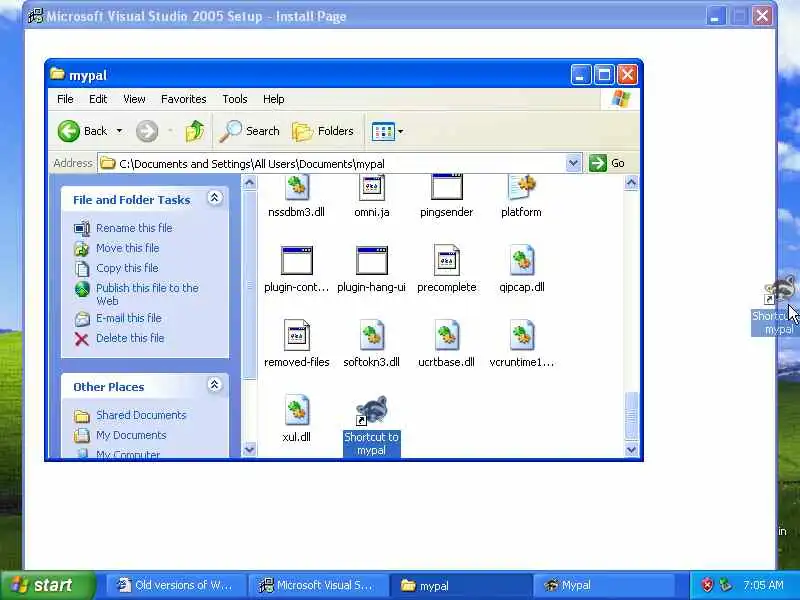Collapse the File and Folder Tasks panel
The image size is (800, 600).
(214, 198)
